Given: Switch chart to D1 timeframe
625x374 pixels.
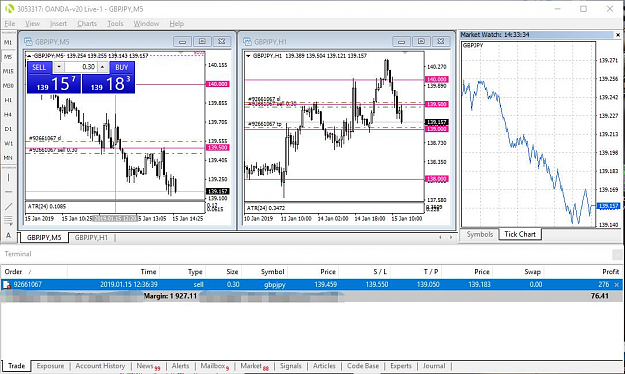Looking at the screenshot, I should coord(8,129).
